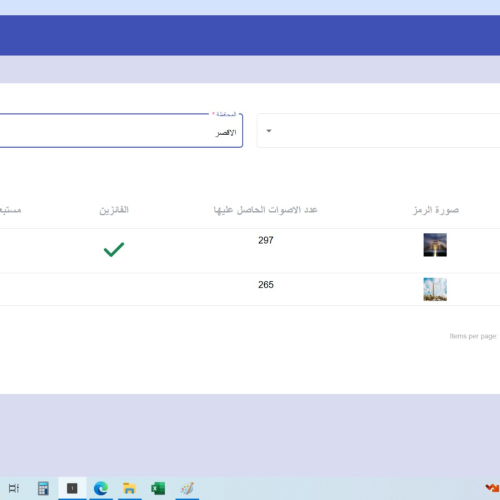The image size is (500, 500).
Task: Open the symbol thumbnail in the 297 row
Action: (435, 245)
